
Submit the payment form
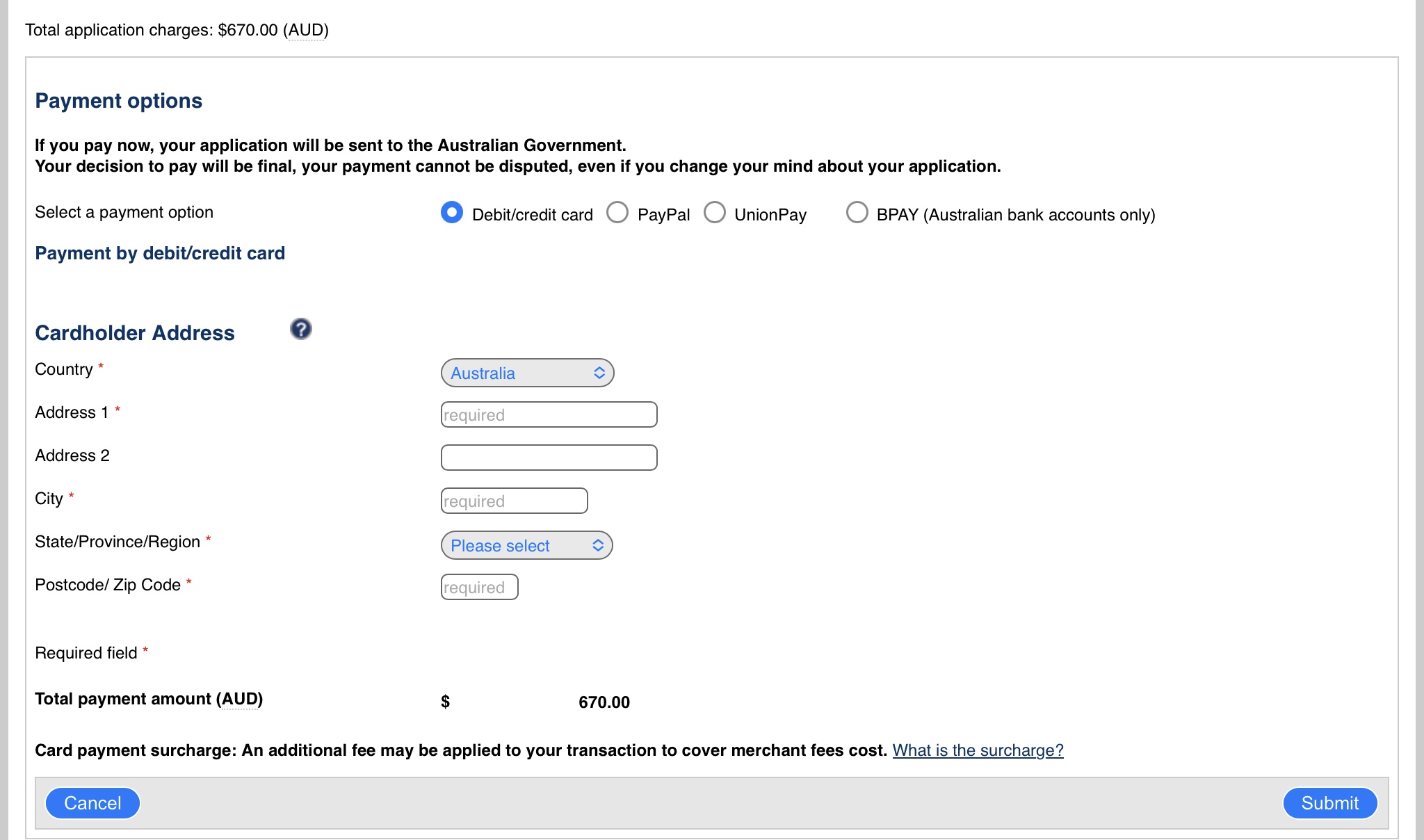pyautogui.click(x=1329, y=803)
